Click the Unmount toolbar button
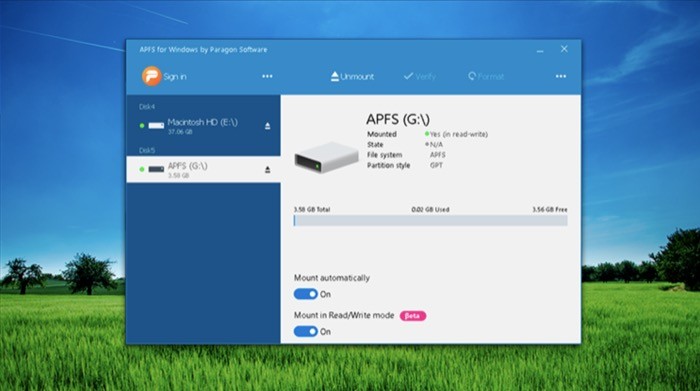Screen dimensions: 700x391 click(x=352, y=76)
